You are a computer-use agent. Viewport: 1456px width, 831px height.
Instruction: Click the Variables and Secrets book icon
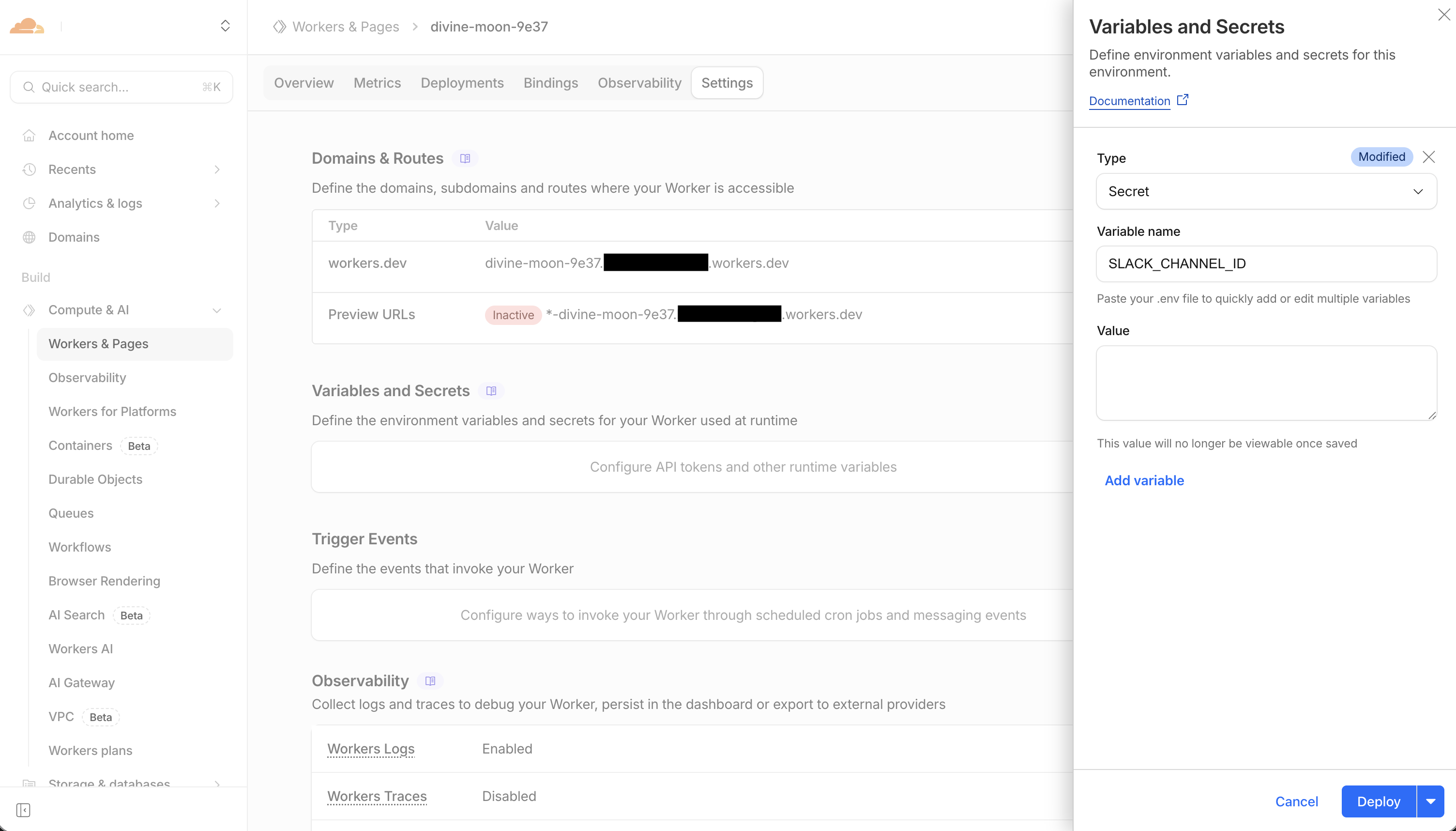[491, 391]
